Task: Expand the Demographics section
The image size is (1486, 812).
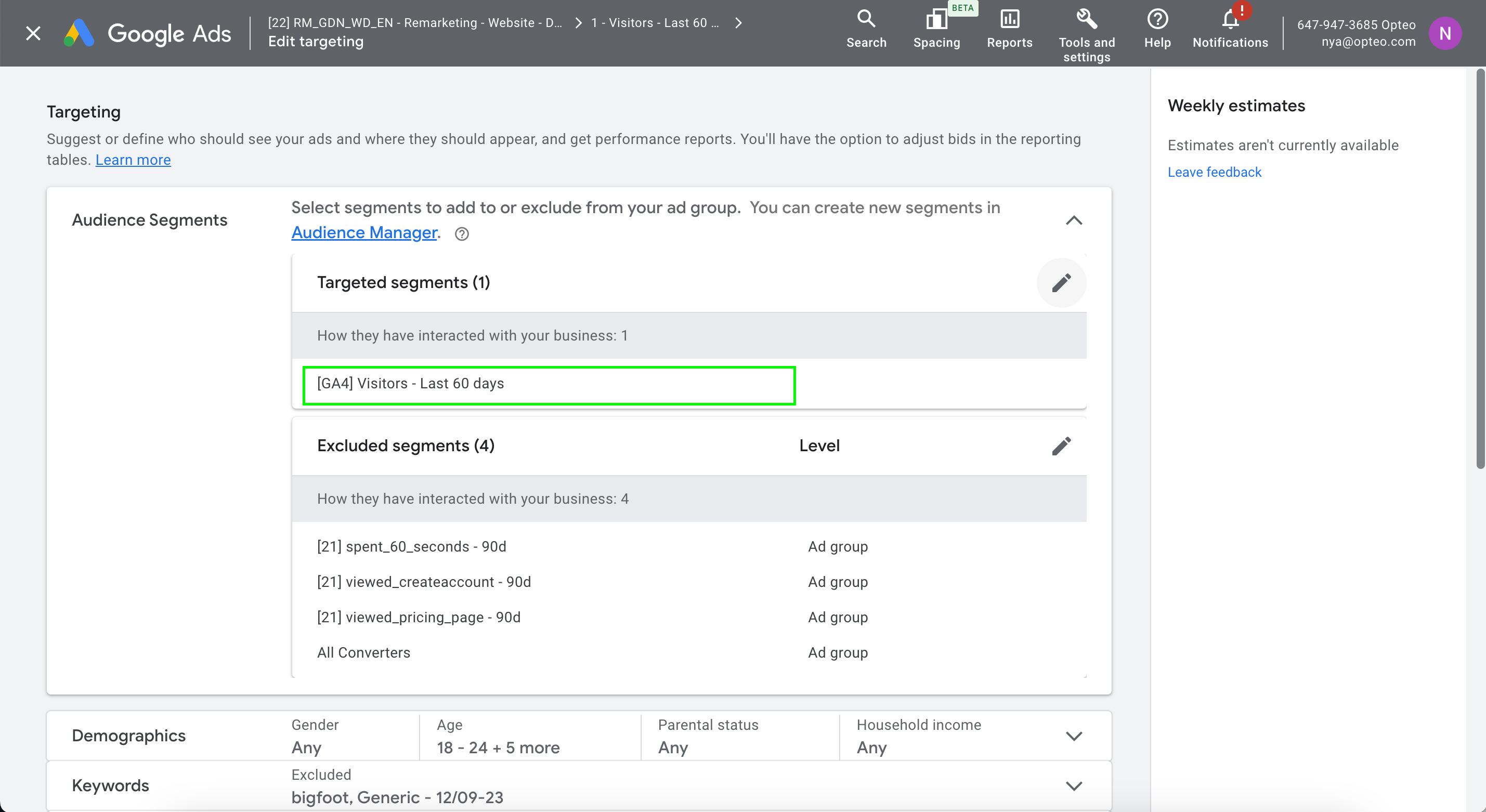Action: pos(1074,736)
